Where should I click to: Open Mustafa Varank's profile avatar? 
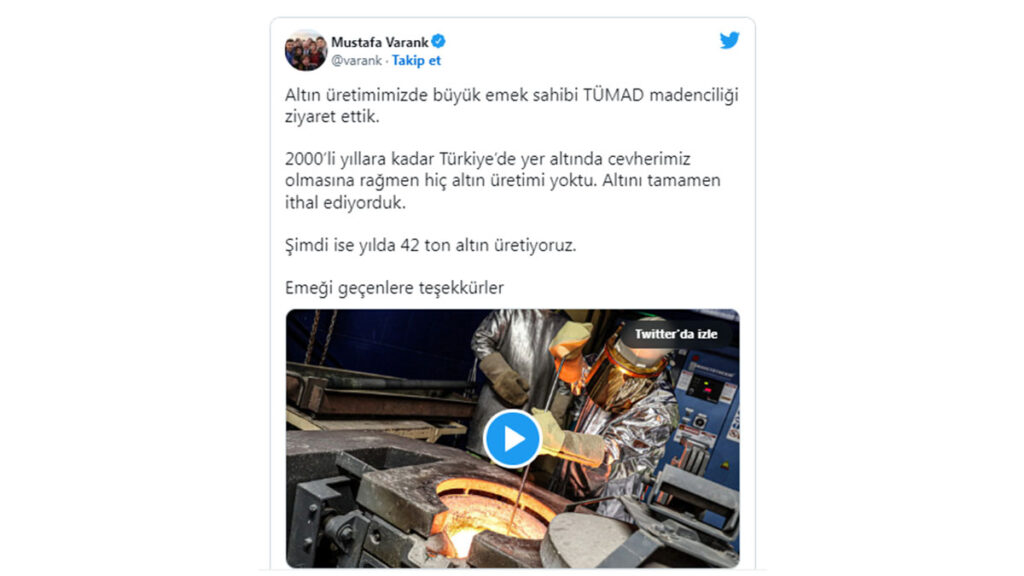(x=306, y=50)
